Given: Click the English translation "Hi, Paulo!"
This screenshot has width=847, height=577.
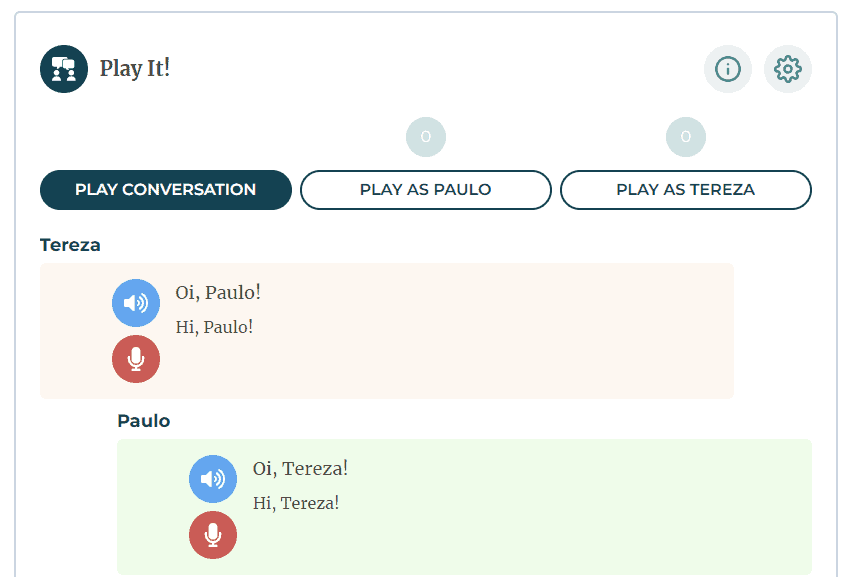Looking at the screenshot, I should 214,326.
